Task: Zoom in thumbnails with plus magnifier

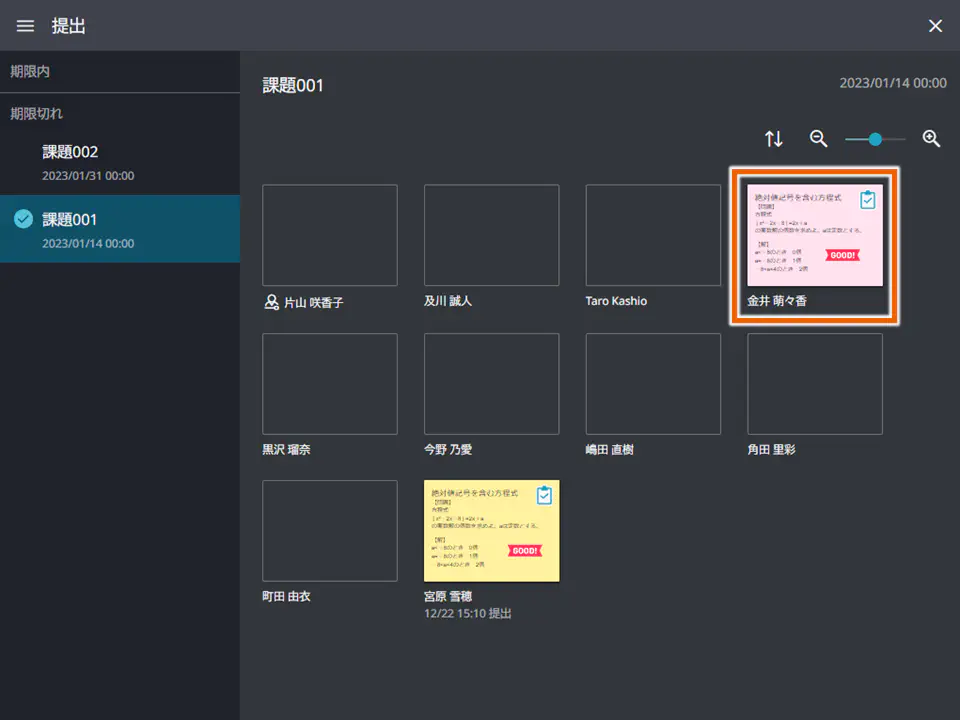Action: point(931,139)
